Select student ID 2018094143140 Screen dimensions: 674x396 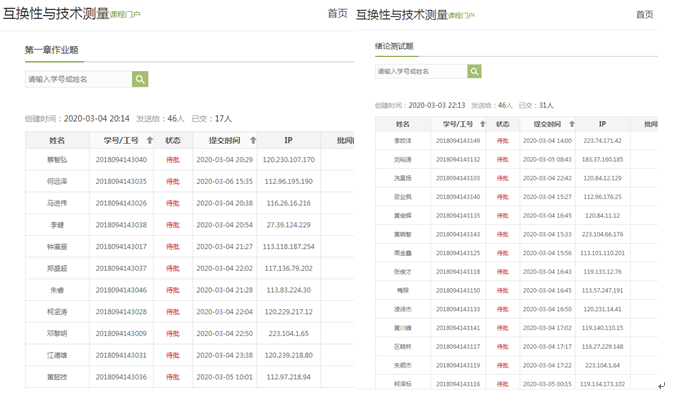click(458, 197)
